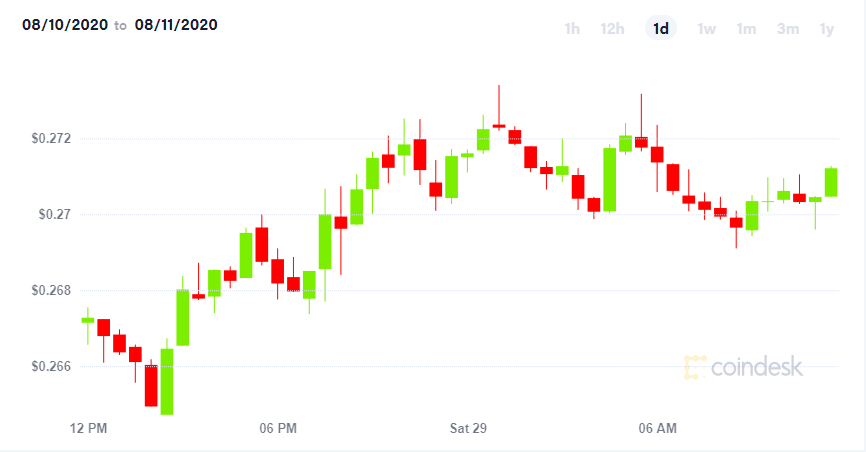The width and height of the screenshot is (866, 452).
Task: Click the last green candlestick on right
Action: (x=831, y=182)
